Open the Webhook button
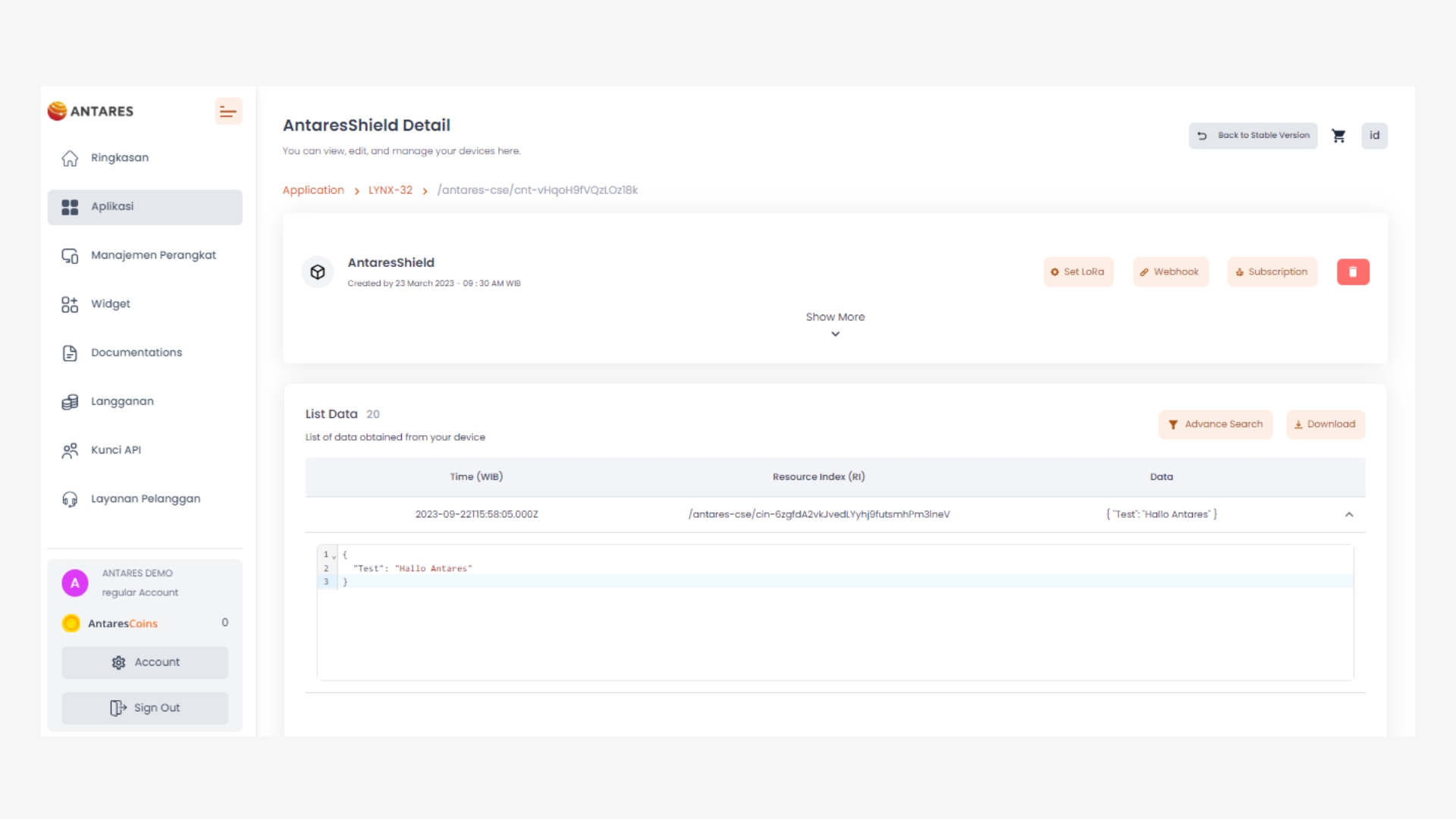Image resolution: width=1456 pixels, height=819 pixels. click(x=1170, y=272)
